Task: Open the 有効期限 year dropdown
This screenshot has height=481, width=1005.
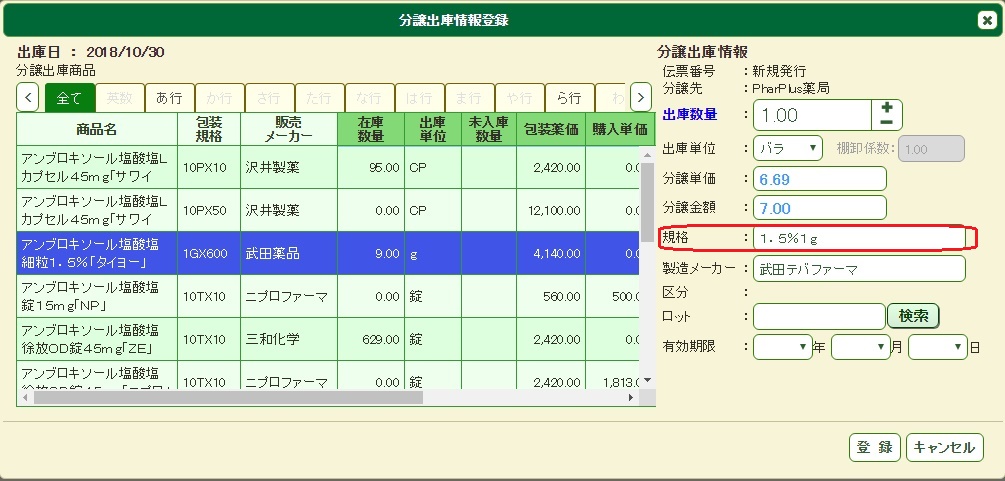Action: point(783,347)
